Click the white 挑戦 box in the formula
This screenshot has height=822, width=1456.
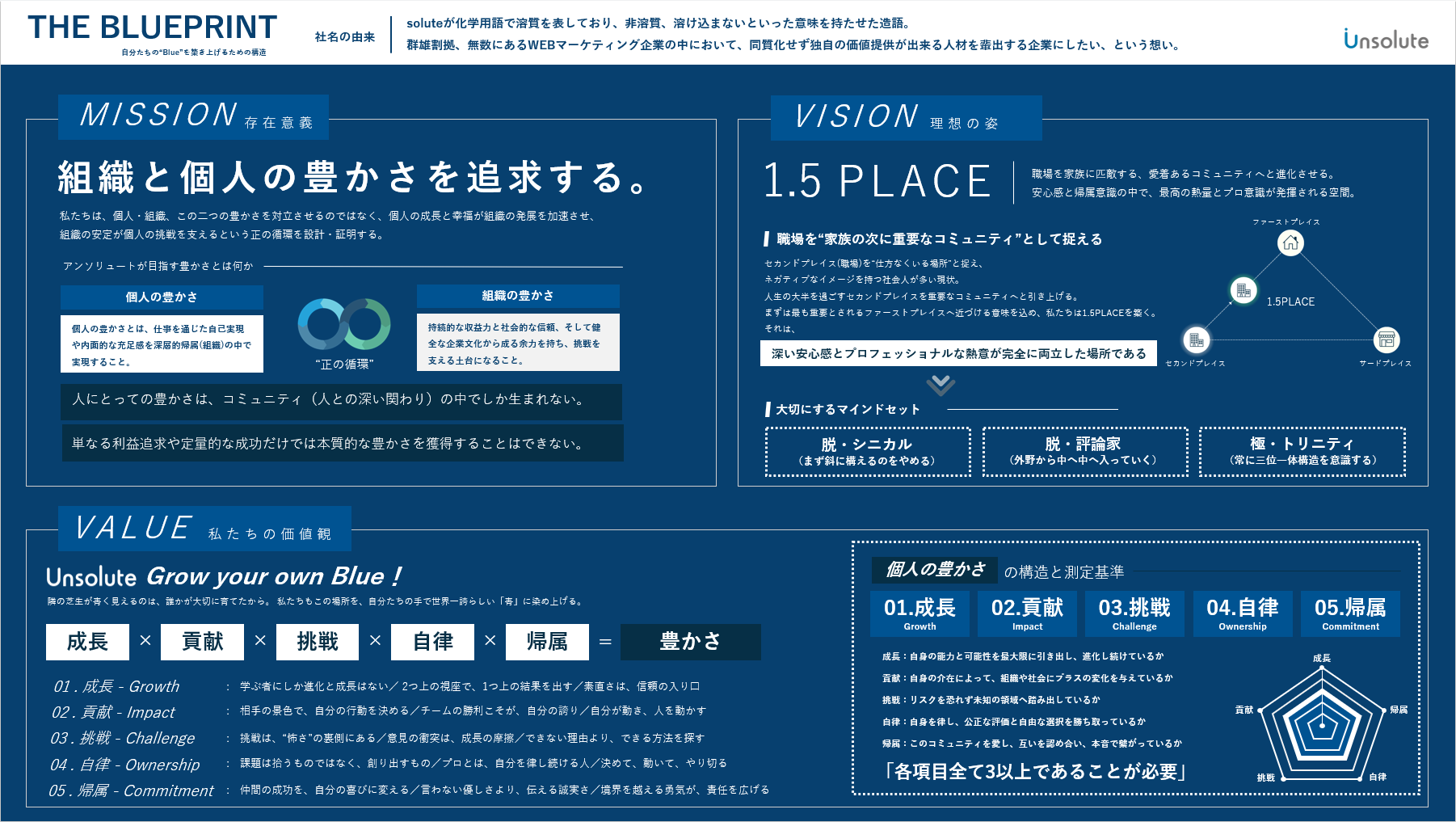(x=318, y=642)
